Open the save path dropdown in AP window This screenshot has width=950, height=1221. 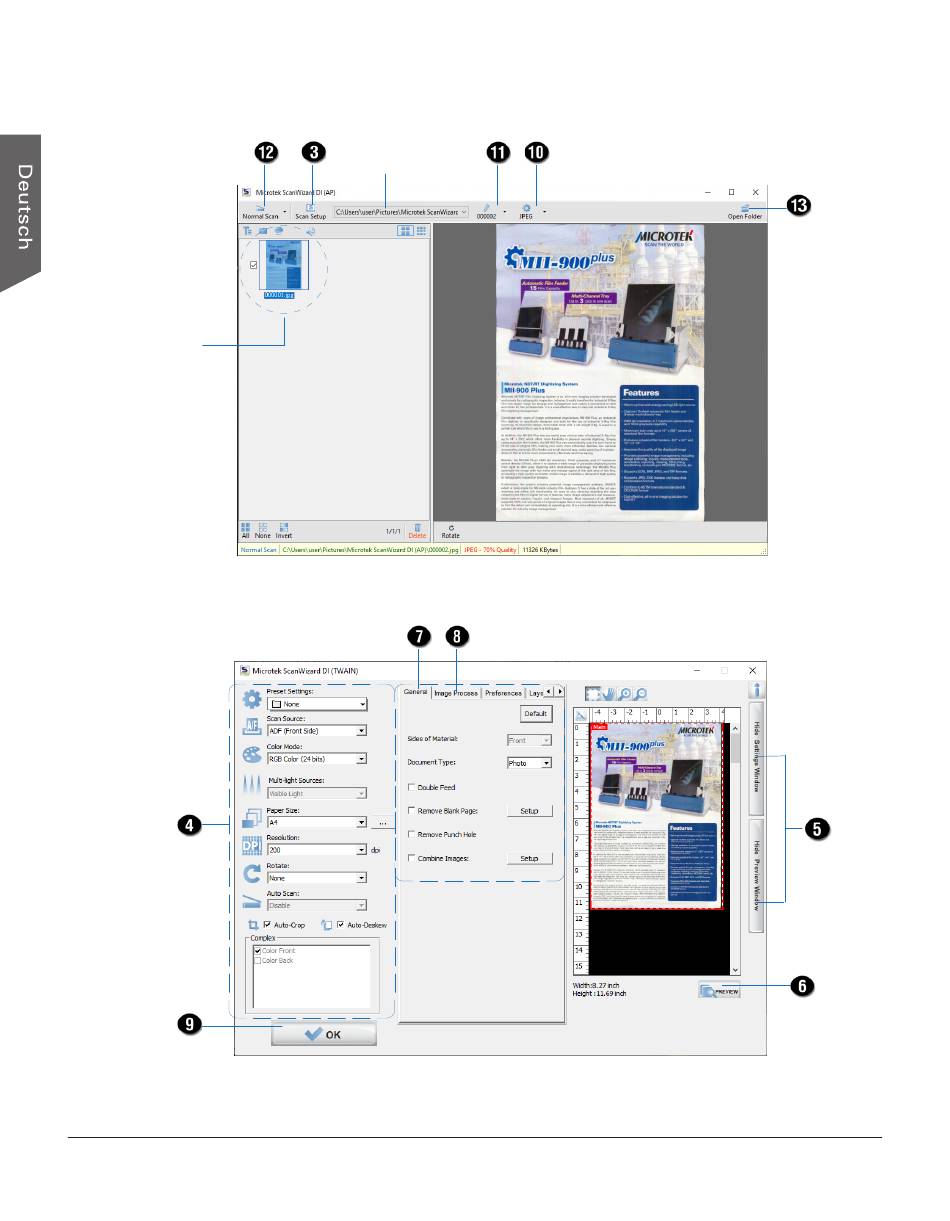tap(465, 212)
